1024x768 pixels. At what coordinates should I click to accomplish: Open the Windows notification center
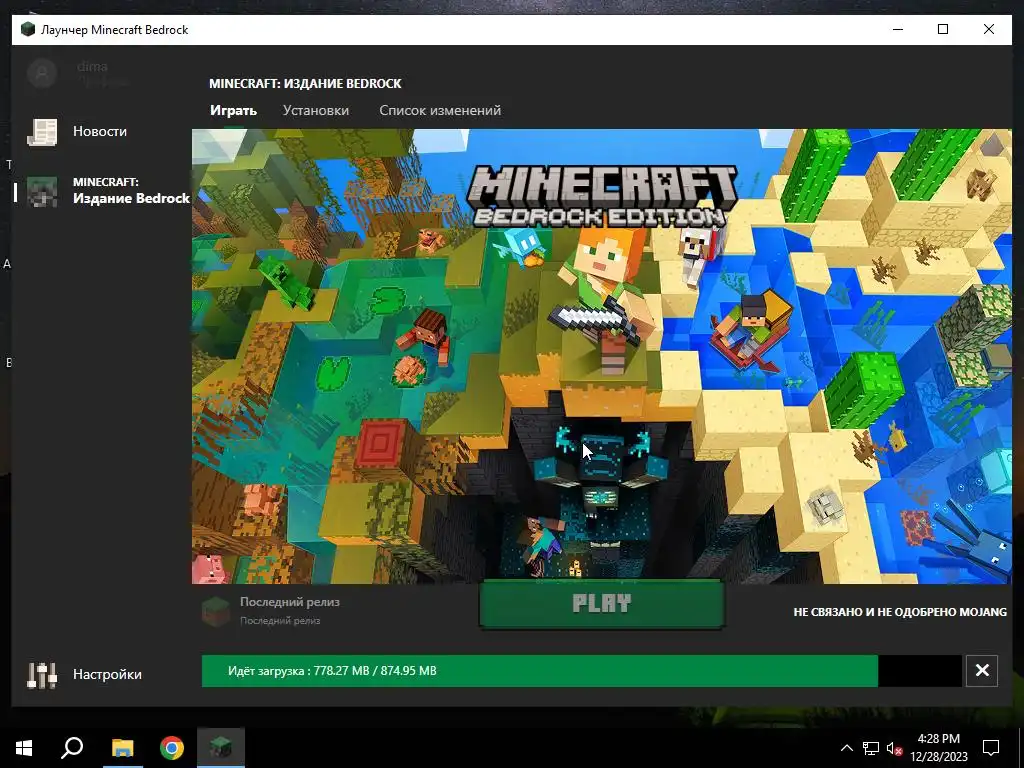point(991,748)
